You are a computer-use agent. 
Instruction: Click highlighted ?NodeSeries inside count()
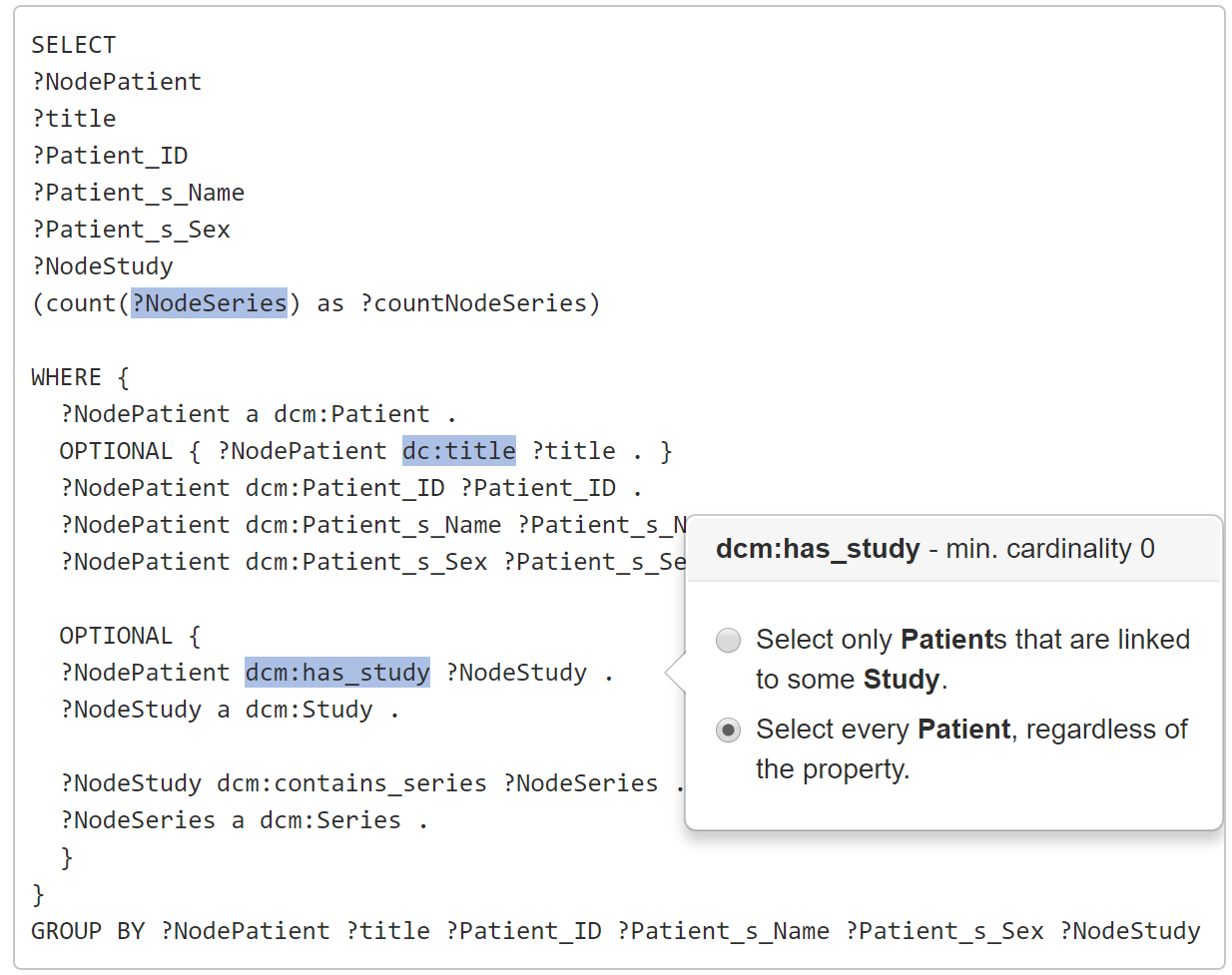[210, 303]
